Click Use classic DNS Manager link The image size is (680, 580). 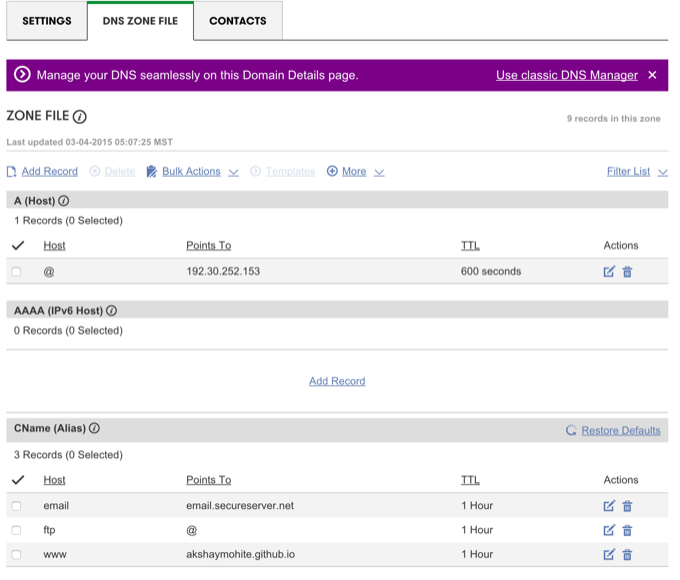[x=566, y=75]
